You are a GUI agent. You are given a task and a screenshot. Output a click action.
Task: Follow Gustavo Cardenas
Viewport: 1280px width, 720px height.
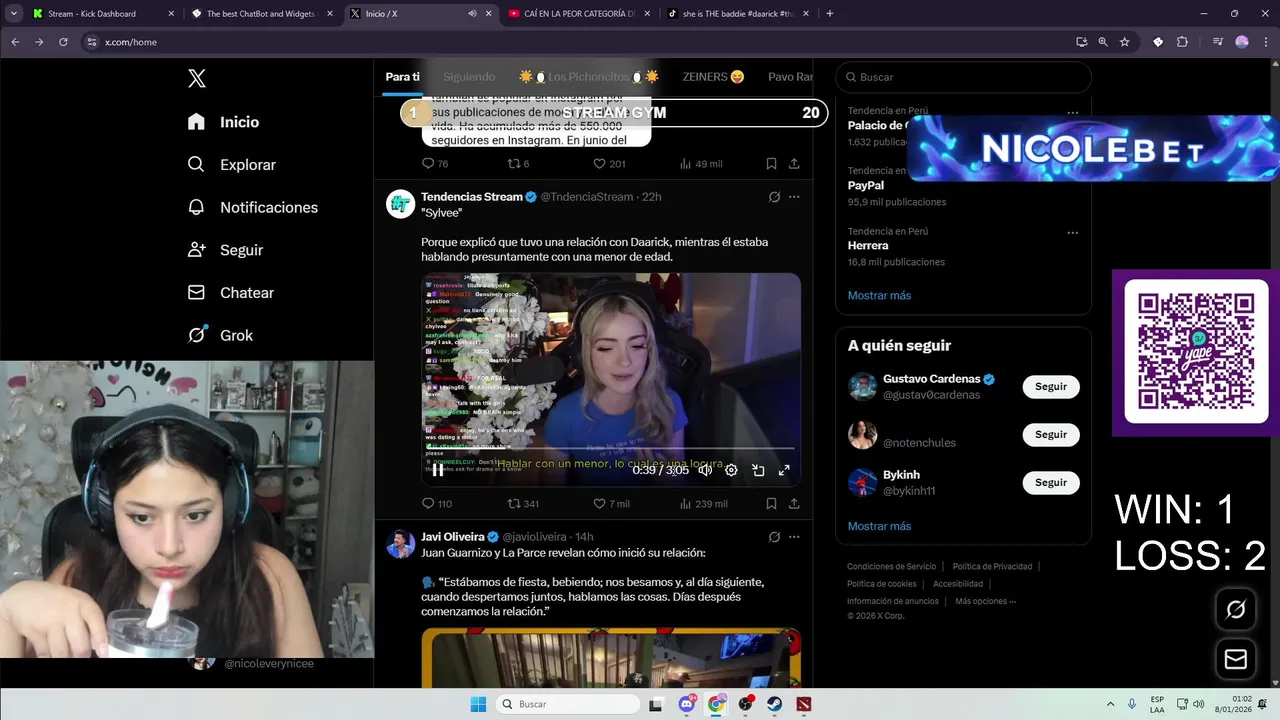1050,387
